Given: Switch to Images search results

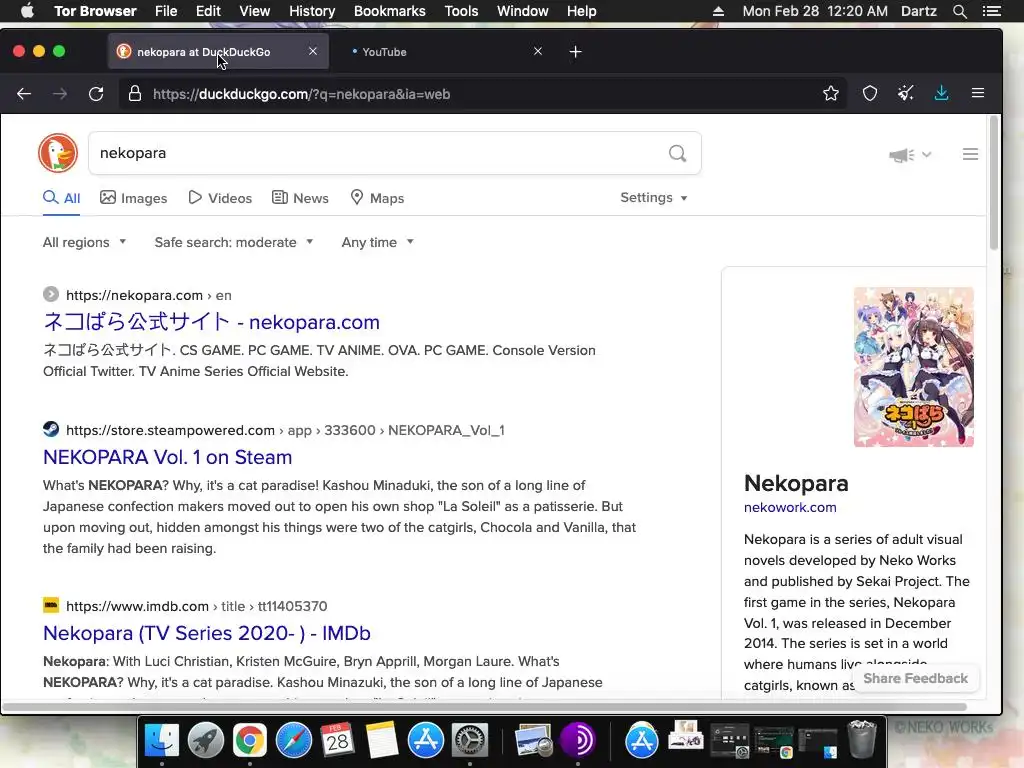Looking at the screenshot, I should (x=133, y=198).
